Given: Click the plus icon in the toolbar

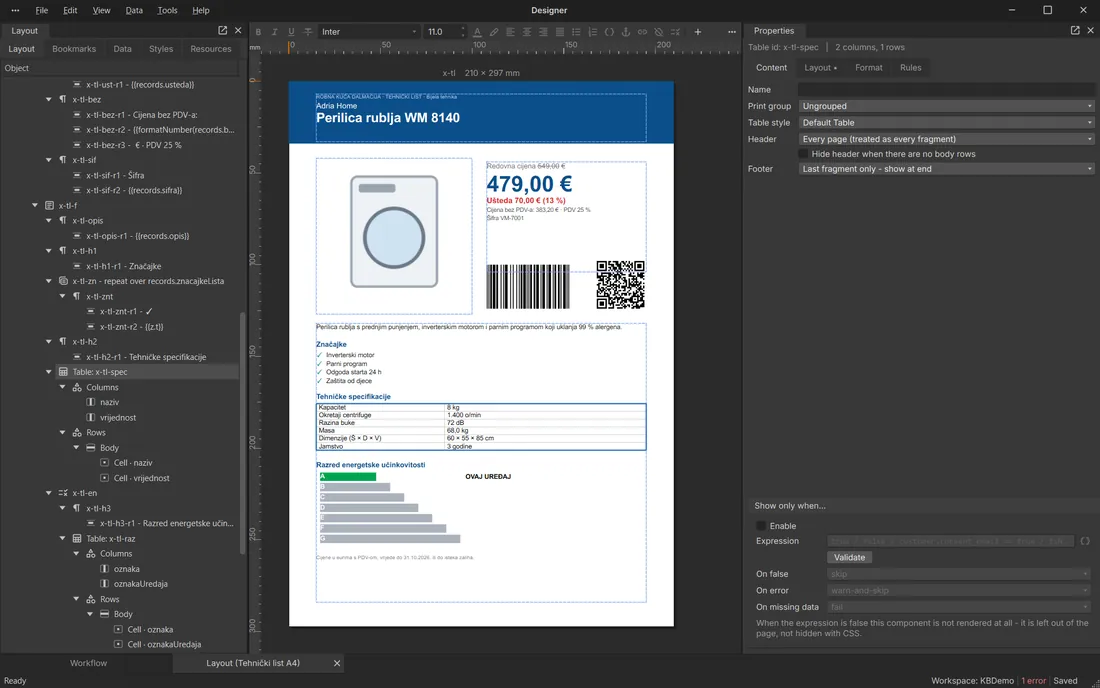Looking at the screenshot, I should pos(698,32).
